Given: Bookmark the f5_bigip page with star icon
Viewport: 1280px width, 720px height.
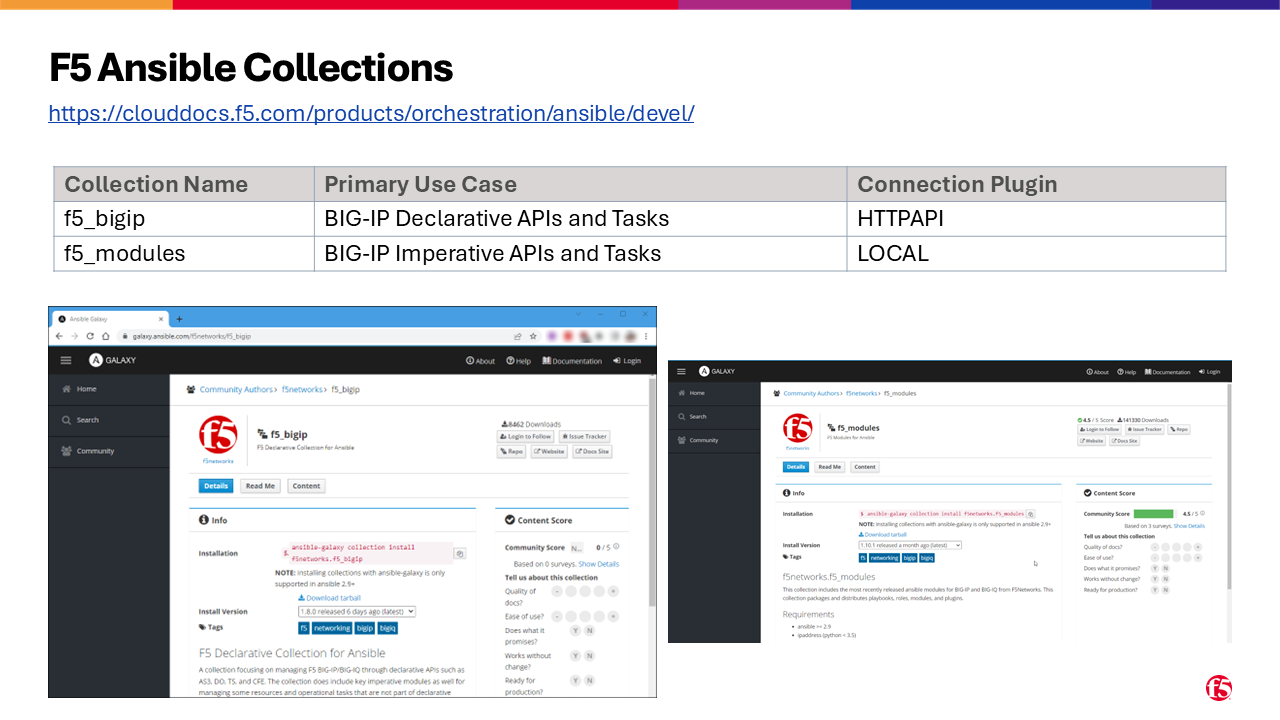Looking at the screenshot, I should pyautogui.click(x=533, y=336).
